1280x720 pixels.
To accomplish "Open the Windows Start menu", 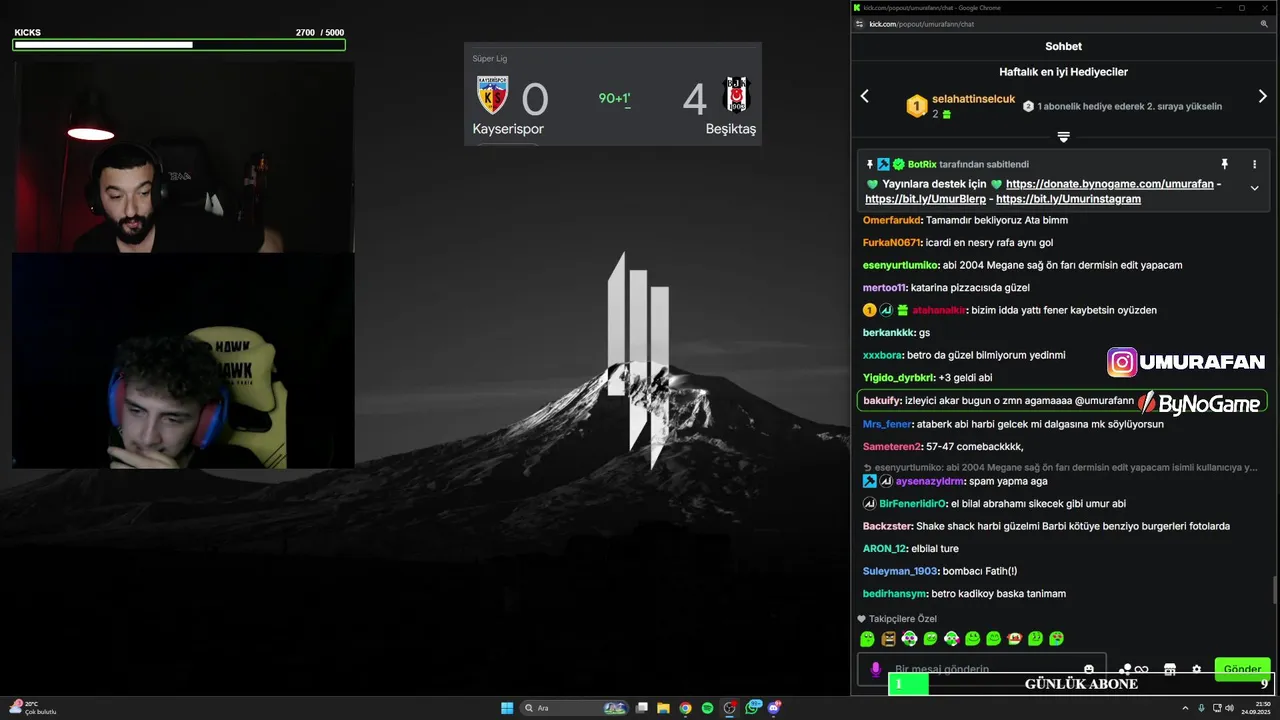I will 507,708.
